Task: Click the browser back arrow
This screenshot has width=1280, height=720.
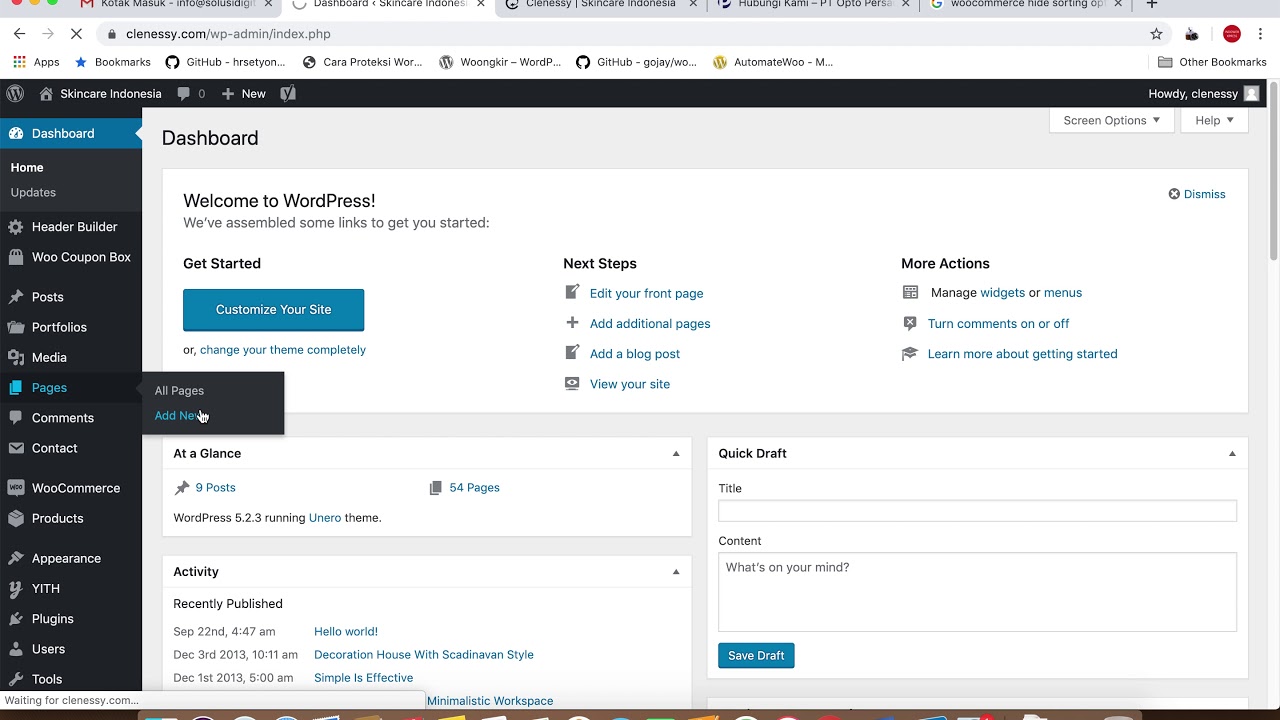Action: point(20,34)
